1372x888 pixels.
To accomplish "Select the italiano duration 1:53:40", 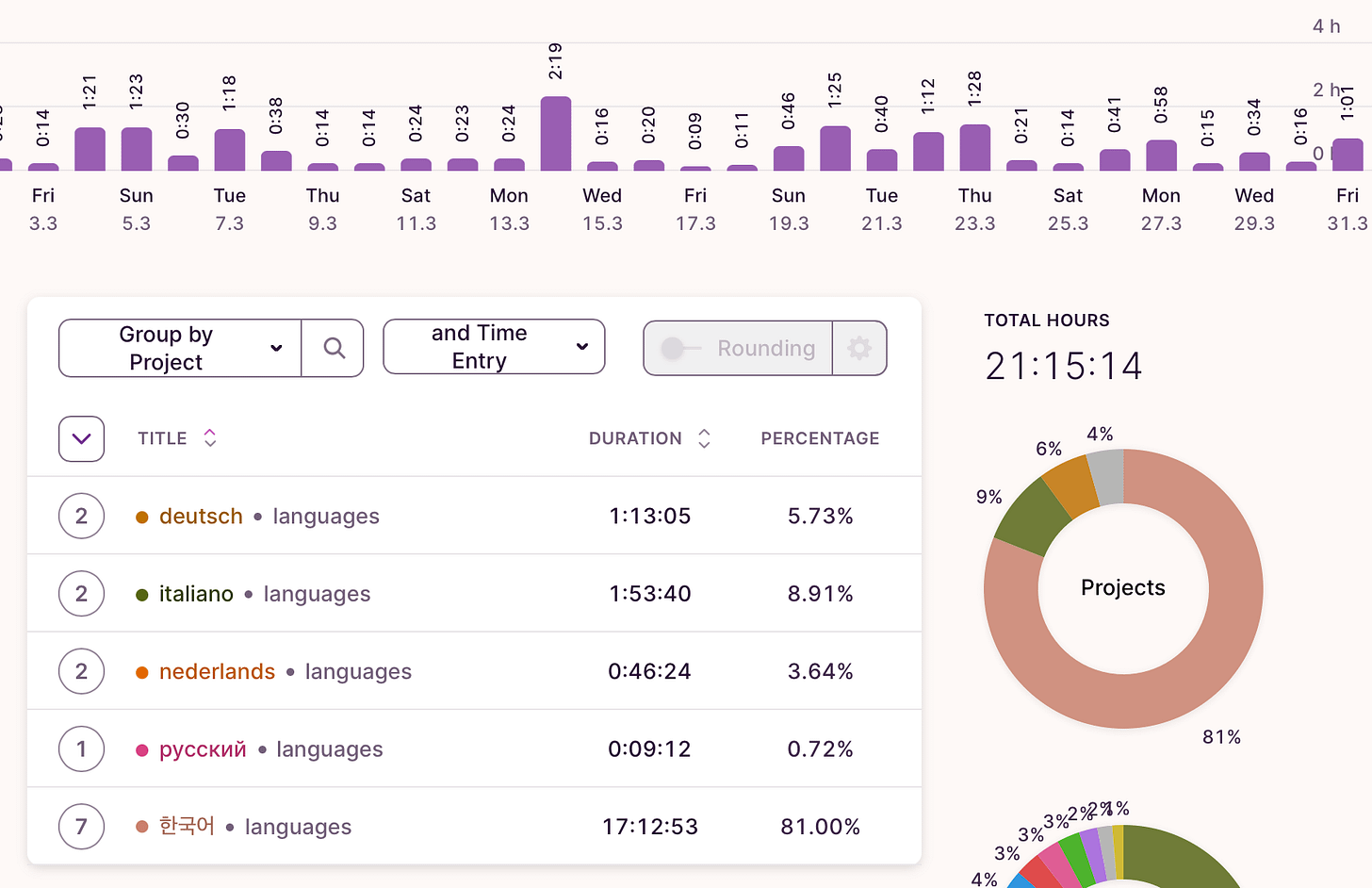I will (650, 594).
